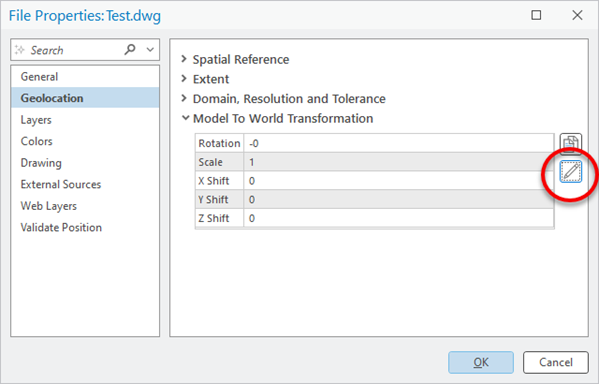The height and width of the screenshot is (384, 599).
Task: Open the Validate Position tab
Action: [x=85, y=227]
